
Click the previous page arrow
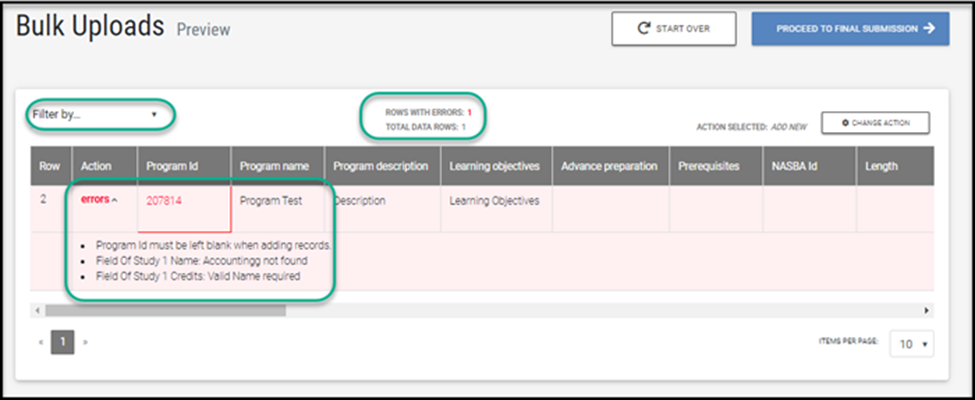[x=41, y=342]
